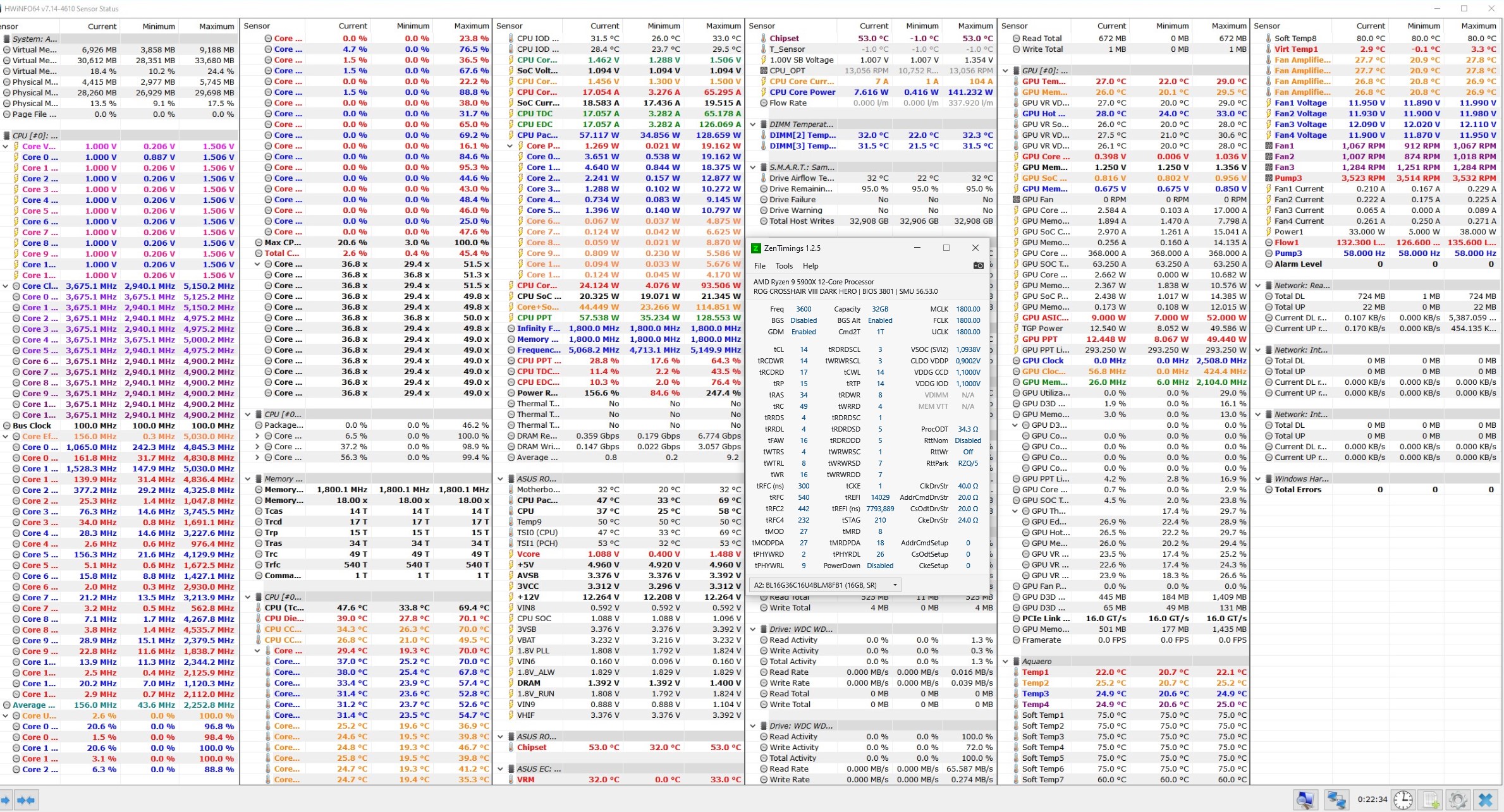This screenshot has height=812, width=1504.
Task: Take ZenTimings screenshot with camera icon
Action: coord(978,266)
